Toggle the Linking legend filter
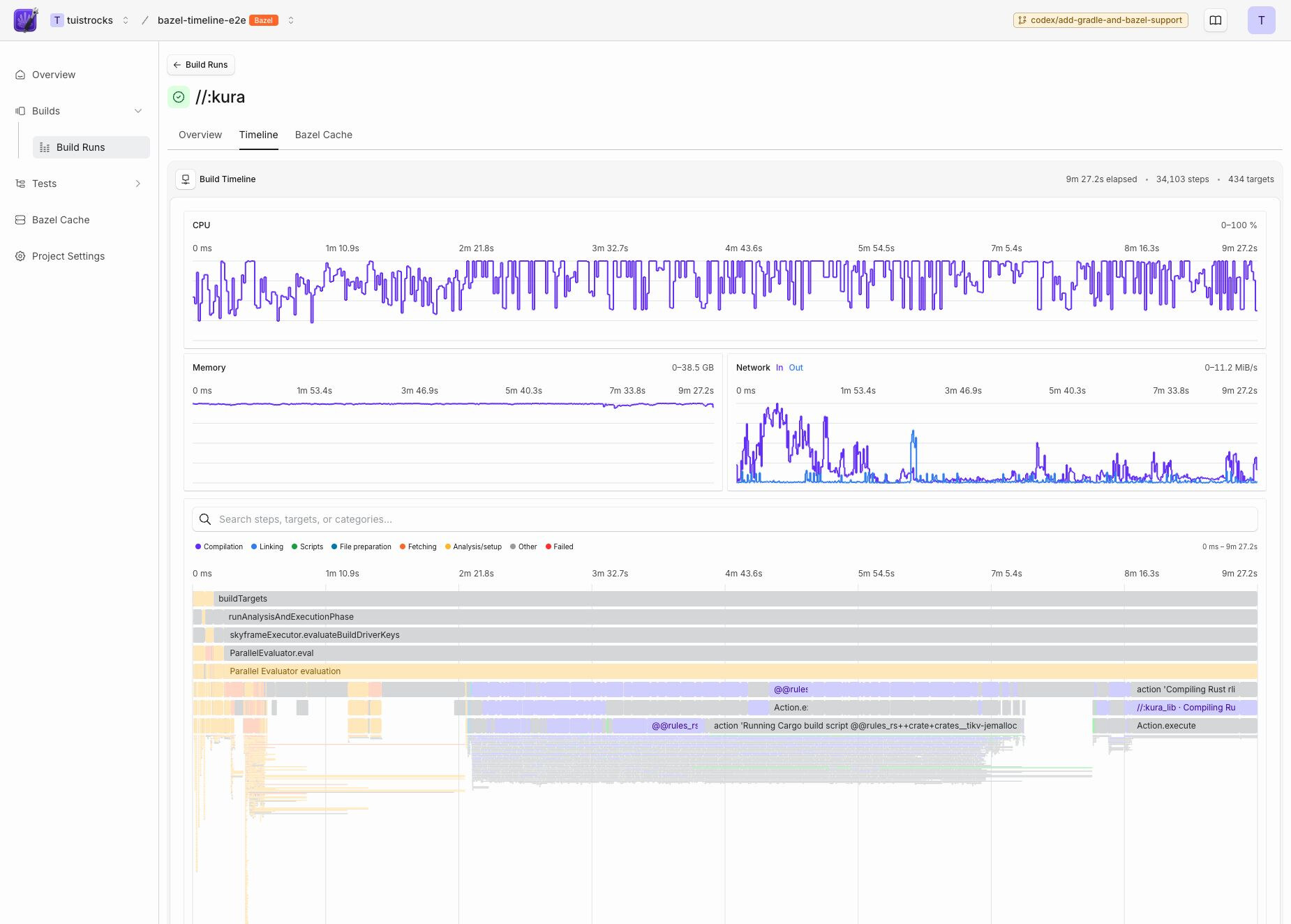The height and width of the screenshot is (924, 1291). [267, 546]
